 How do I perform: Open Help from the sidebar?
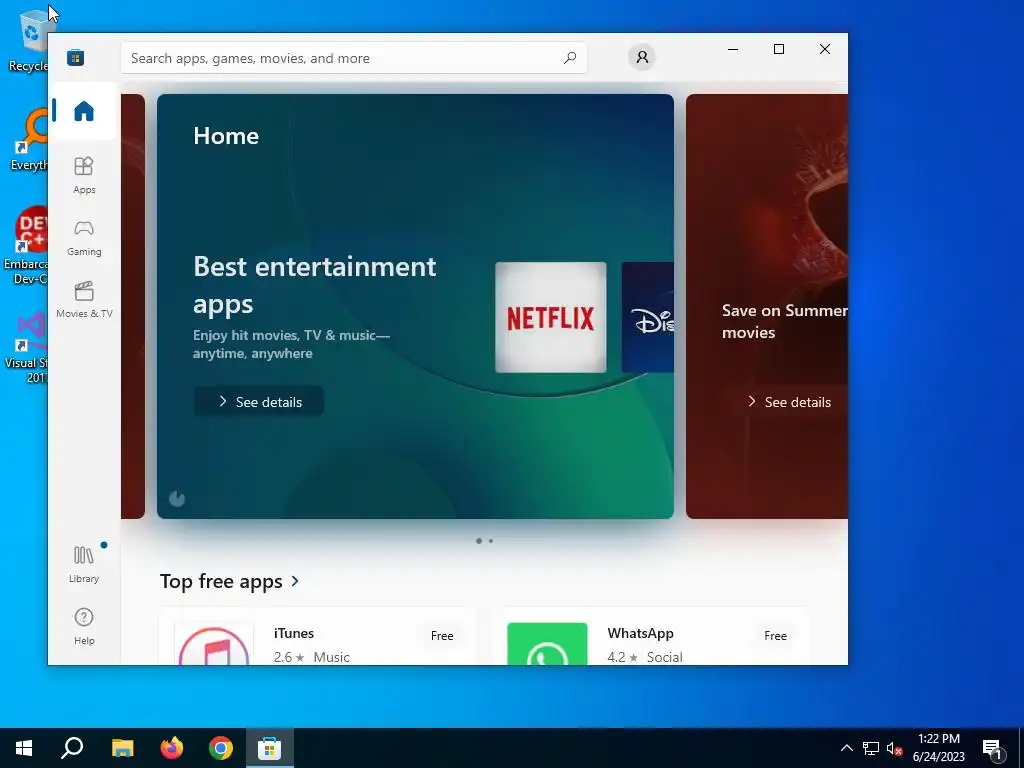(x=84, y=626)
